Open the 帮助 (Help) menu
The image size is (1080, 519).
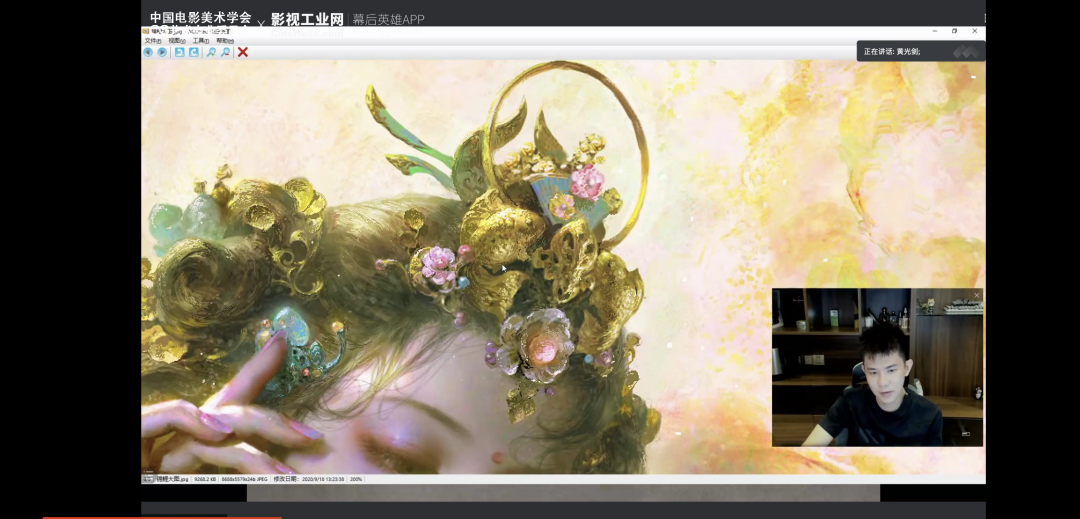pyautogui.click(x=224, y=41)
